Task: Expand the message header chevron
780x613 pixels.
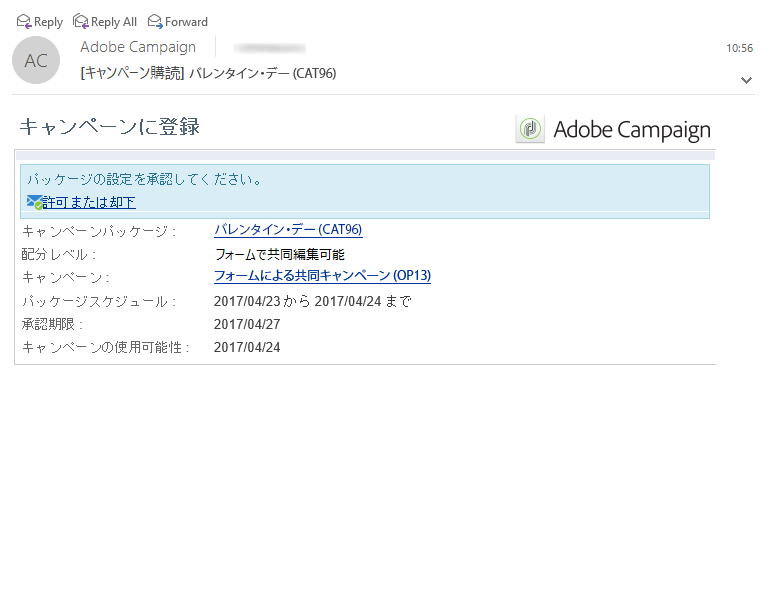Action: [x=746, y=80]
